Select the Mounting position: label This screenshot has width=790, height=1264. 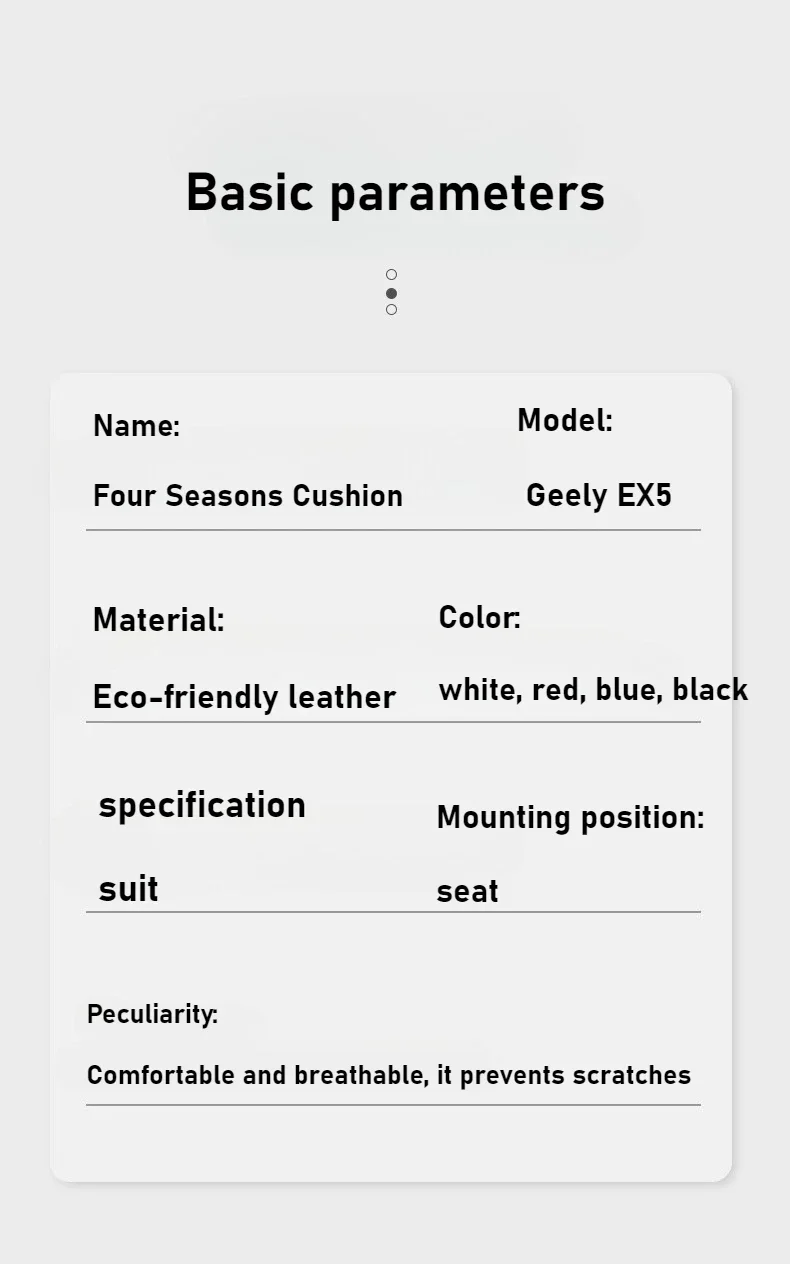pyautogui.click(x=570, y=817)
